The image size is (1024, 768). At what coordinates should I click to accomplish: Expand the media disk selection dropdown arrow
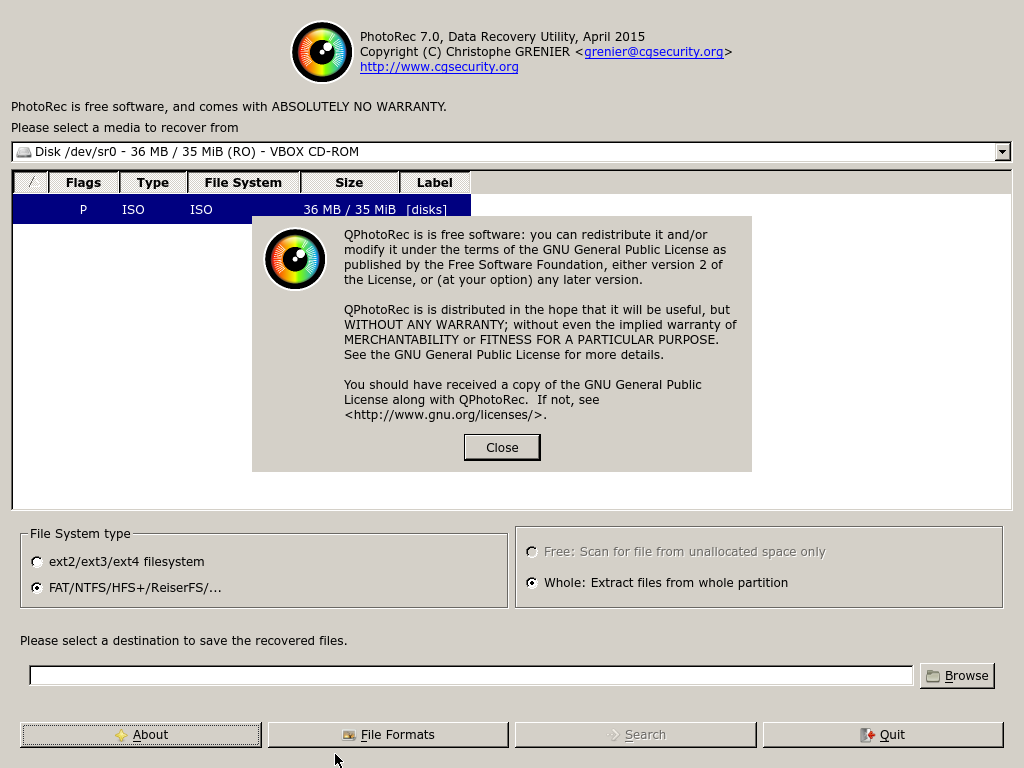1002,152
